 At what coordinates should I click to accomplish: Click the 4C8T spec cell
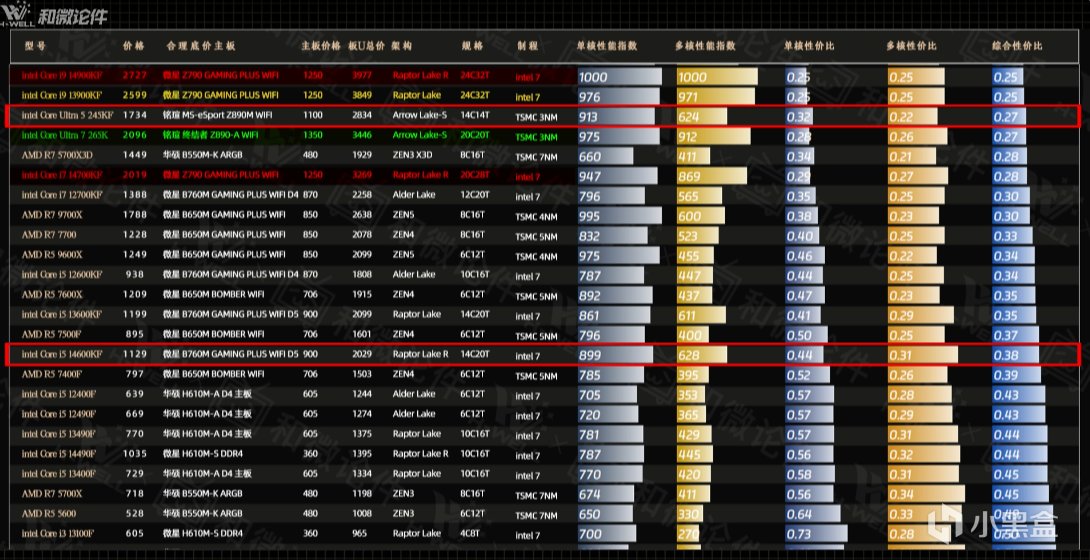click(473, 534)
